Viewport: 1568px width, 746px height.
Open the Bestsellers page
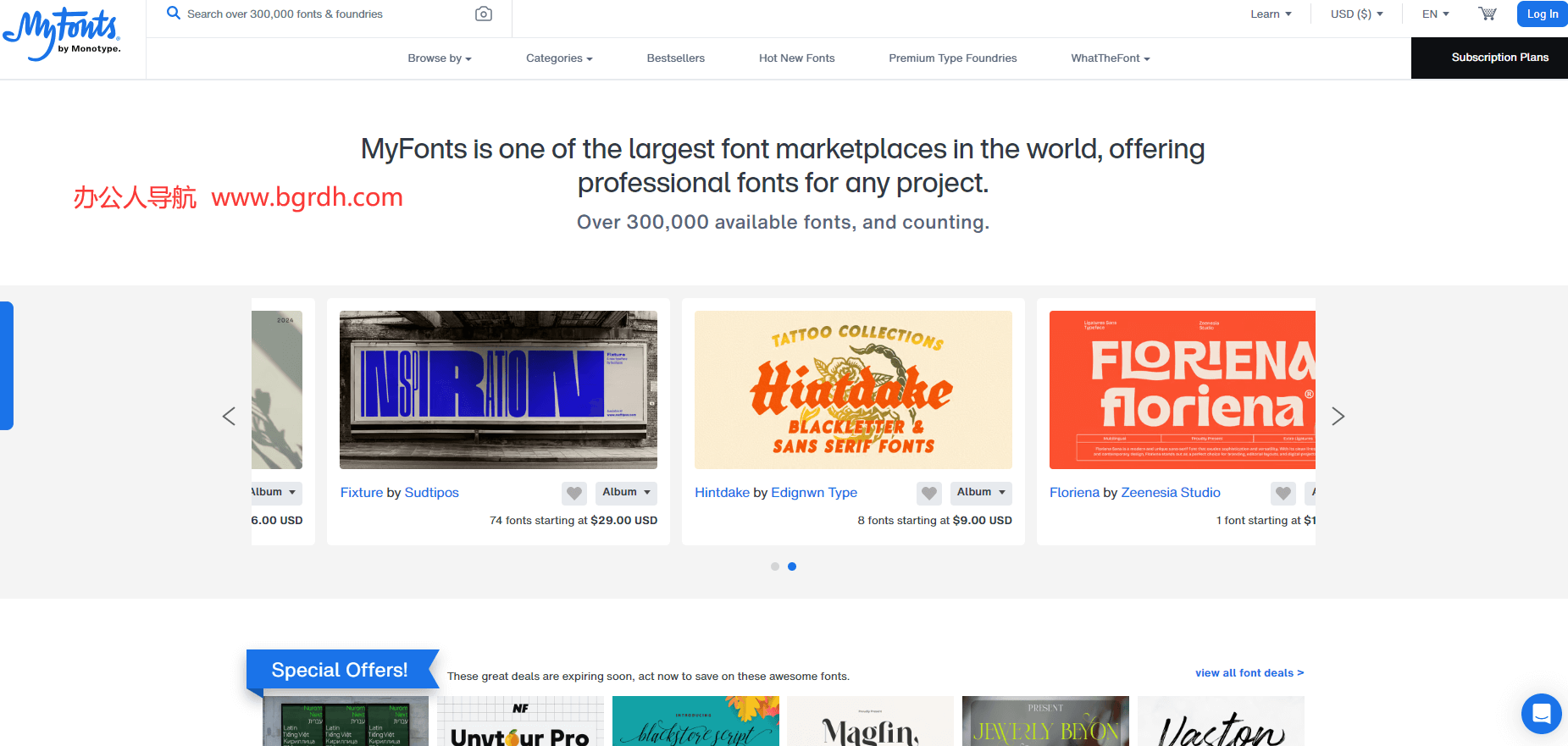point(675,58)
